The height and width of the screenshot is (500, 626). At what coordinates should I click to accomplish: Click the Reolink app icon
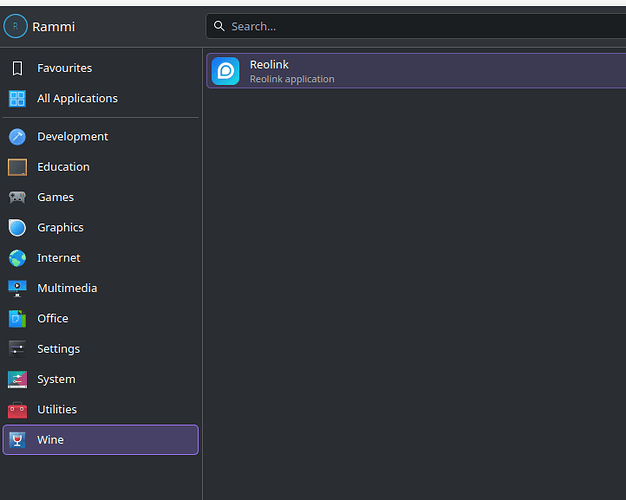coord(226,71)
